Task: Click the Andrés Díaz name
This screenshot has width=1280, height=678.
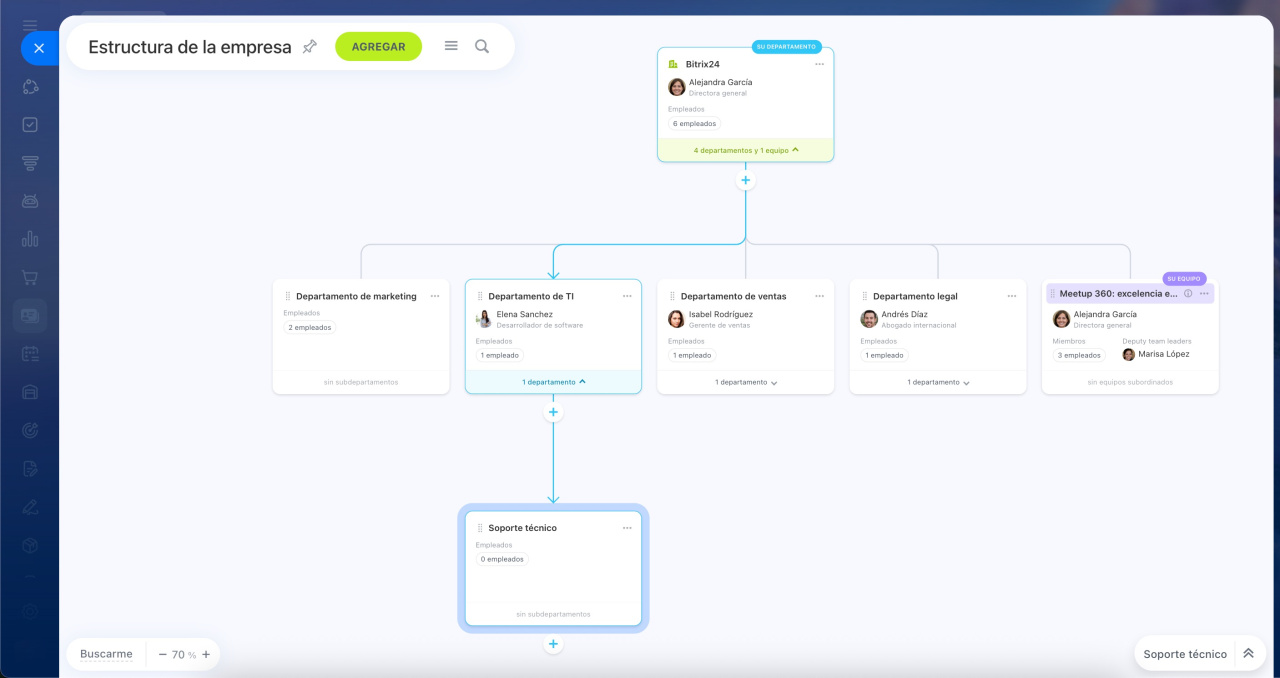Action: click(x=904, y=314)
